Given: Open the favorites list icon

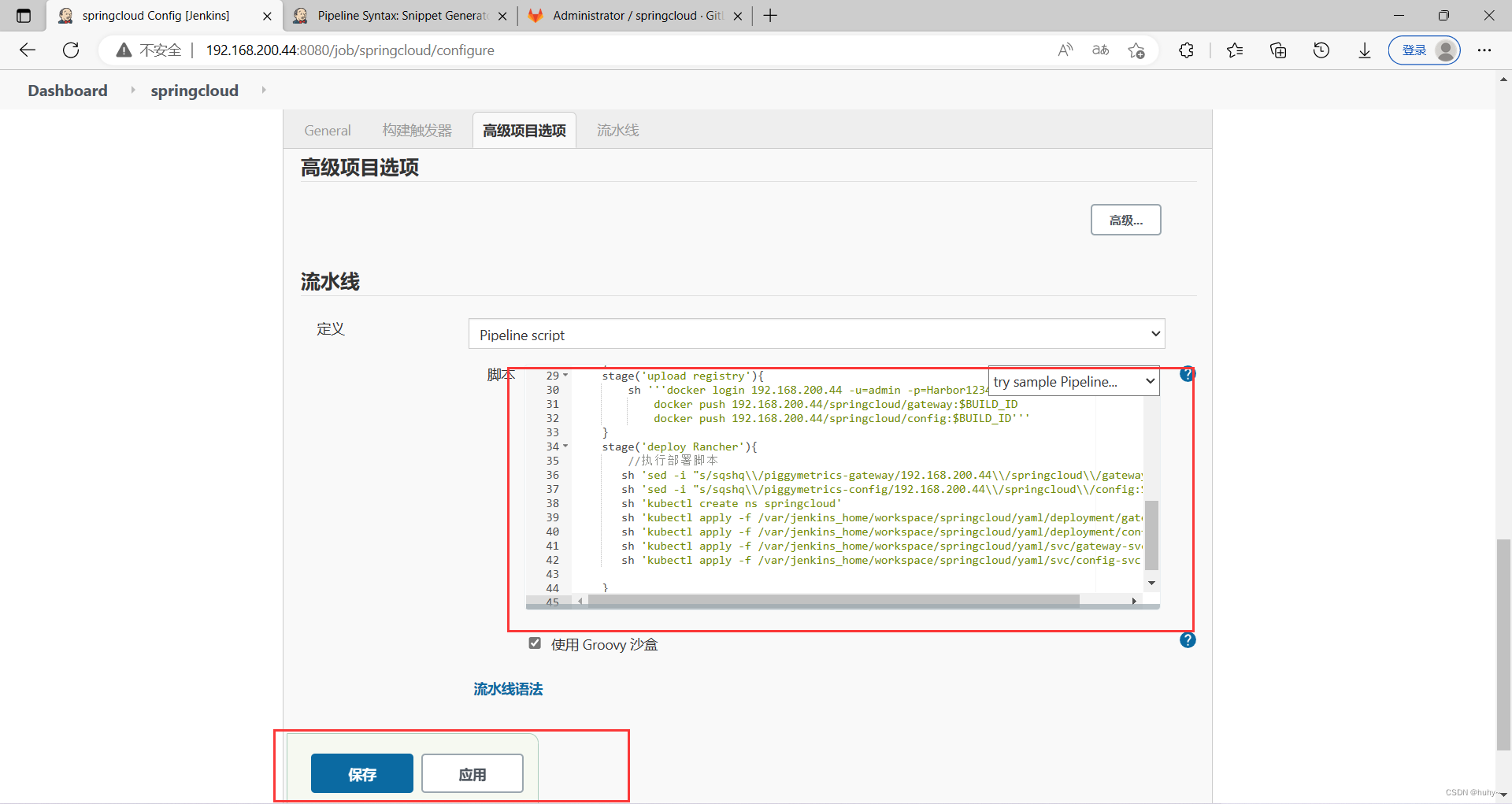Looking at the screenshot, I should 1235,50.
